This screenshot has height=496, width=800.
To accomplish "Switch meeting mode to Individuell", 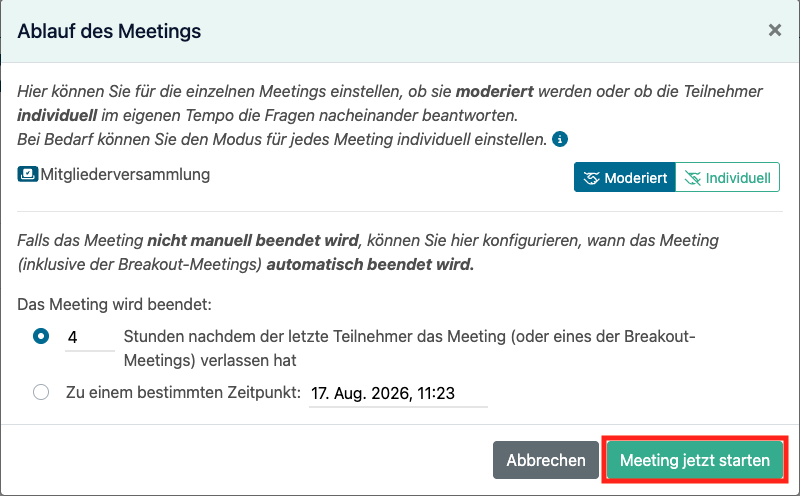I will click(x=728, y=177).
